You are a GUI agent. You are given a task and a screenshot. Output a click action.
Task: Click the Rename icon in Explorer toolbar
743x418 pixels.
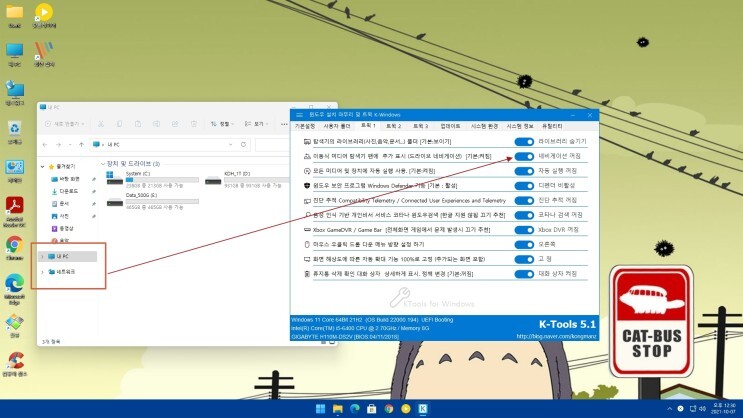coord(156,124)
